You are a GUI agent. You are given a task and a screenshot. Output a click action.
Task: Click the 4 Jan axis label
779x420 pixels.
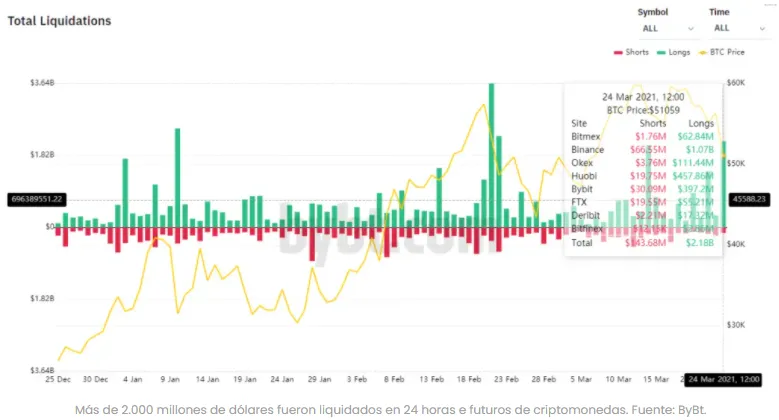(x=132, y=379)
